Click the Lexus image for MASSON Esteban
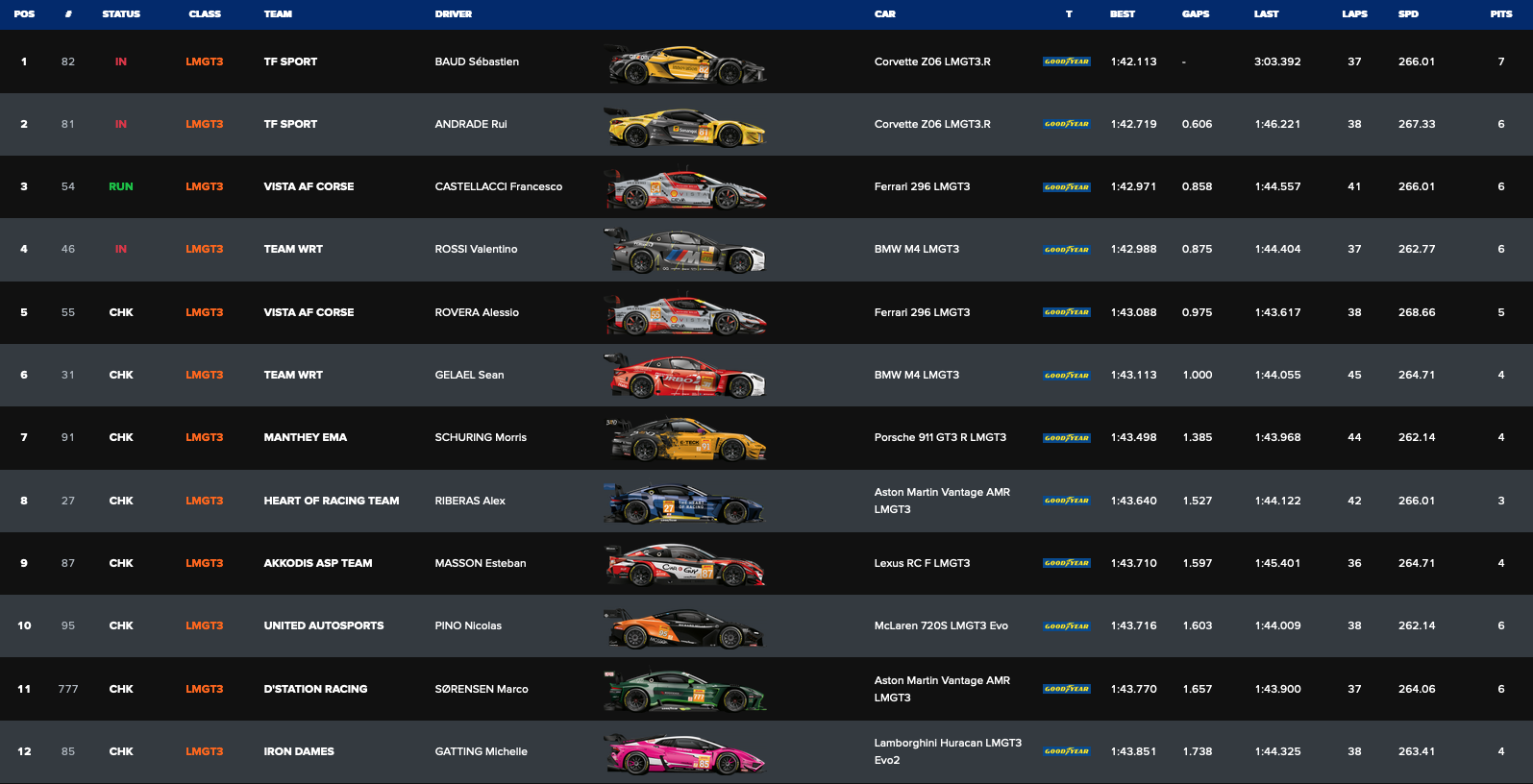This screenshot has width=1533, height=784. pos(685,565)
